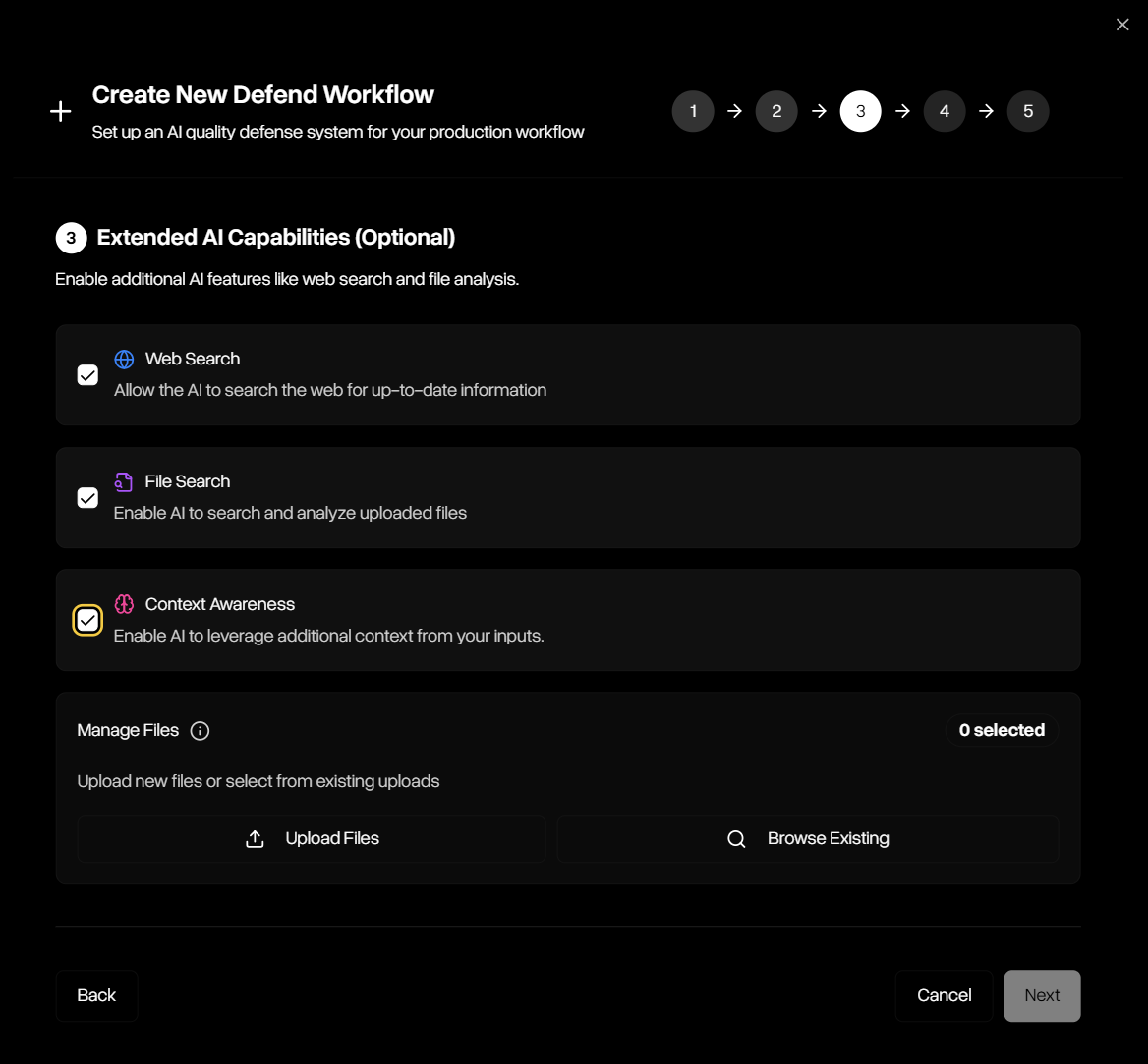This screenshot has width=1148, height=1064.
Task: Open Browse Existing to view uploads
Action: (808, 838)
